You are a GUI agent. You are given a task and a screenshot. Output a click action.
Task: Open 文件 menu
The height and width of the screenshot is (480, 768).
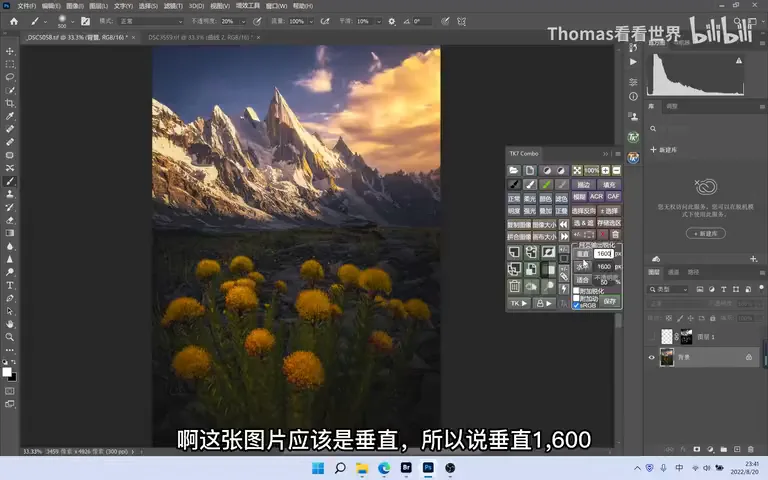[26, 6]
